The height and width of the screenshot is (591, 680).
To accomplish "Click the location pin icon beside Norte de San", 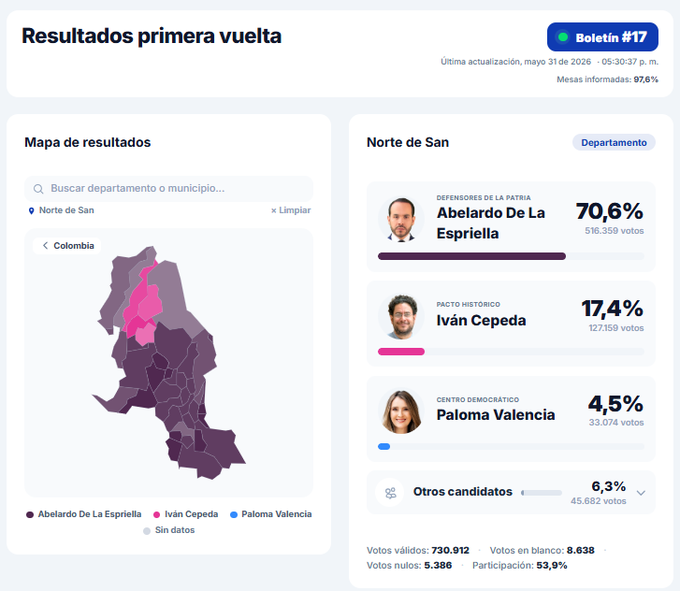I will [31, 211].
